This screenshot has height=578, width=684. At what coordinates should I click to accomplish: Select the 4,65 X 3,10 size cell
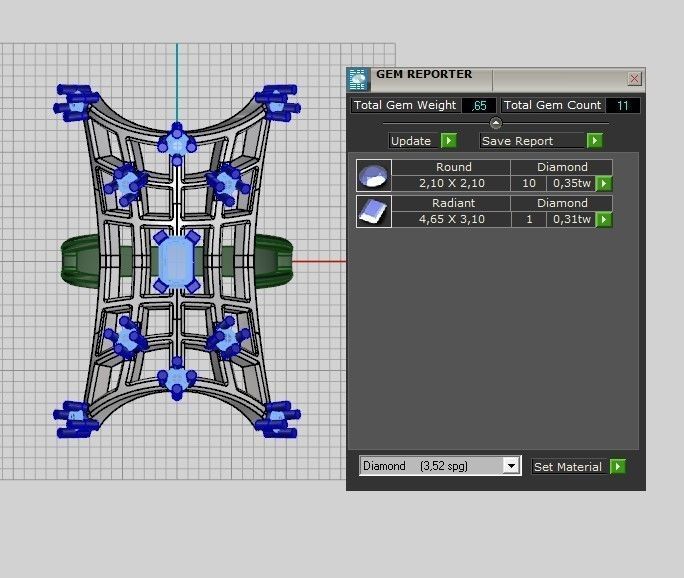(451, 219)
